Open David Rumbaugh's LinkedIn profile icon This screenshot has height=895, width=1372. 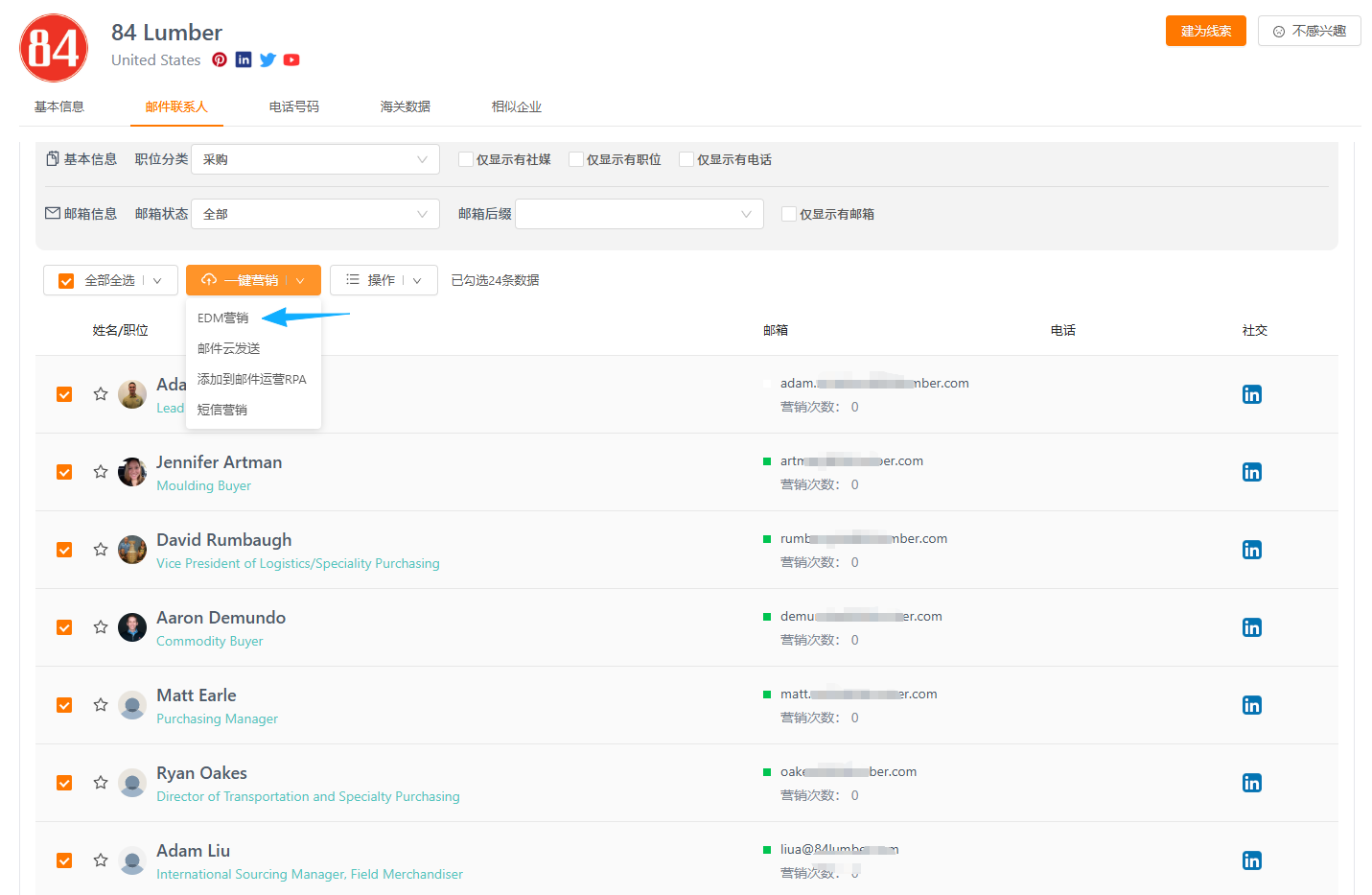tap(1252, 550)
